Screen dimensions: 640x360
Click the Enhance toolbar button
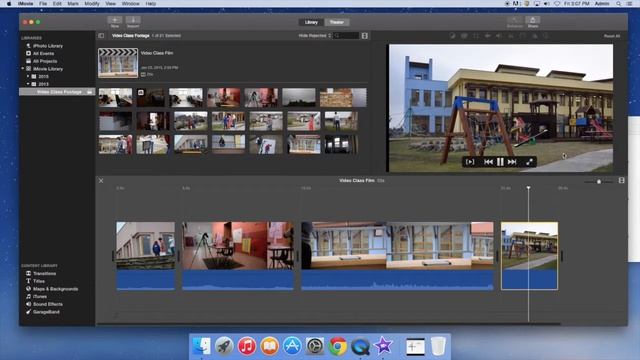pos(514,22)
